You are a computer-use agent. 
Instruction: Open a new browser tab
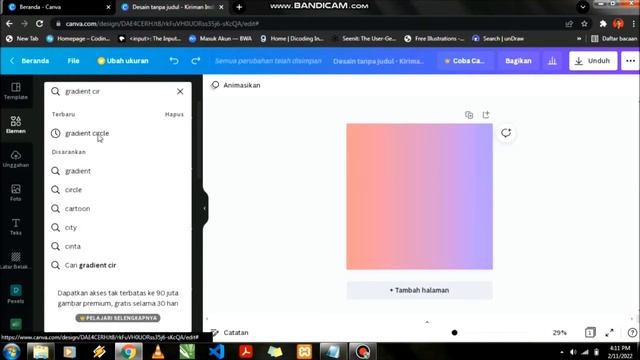239,7
